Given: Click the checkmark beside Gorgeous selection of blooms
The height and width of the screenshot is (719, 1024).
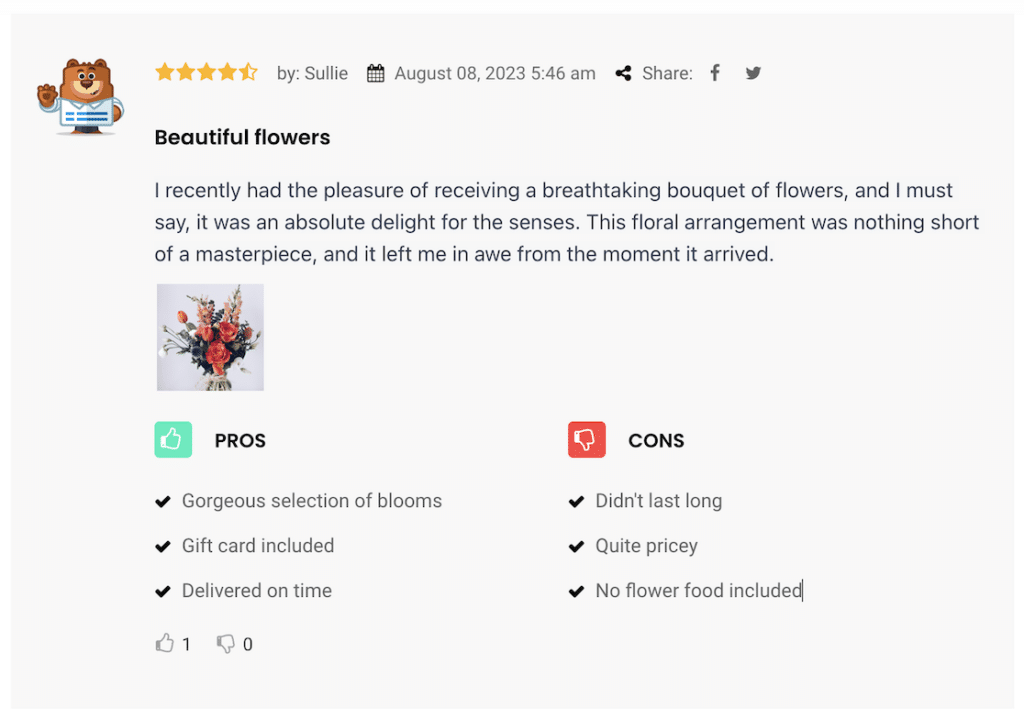Looking at the screenshot, I should (163, 501).
